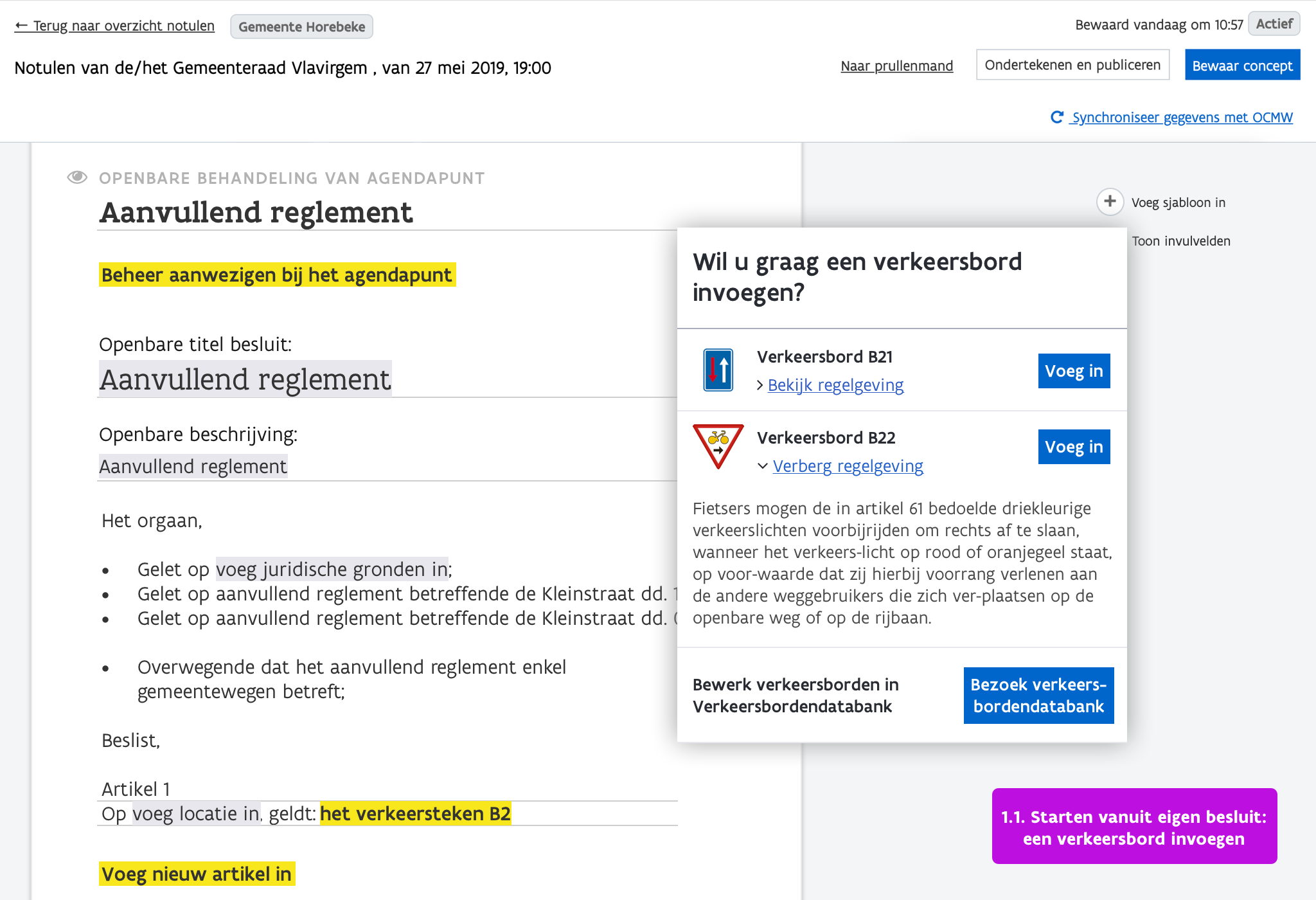Viewport: 1316px width, 900px height.
Task: Click the B22 triangular traffic sign image
Action: coord(718,446)
